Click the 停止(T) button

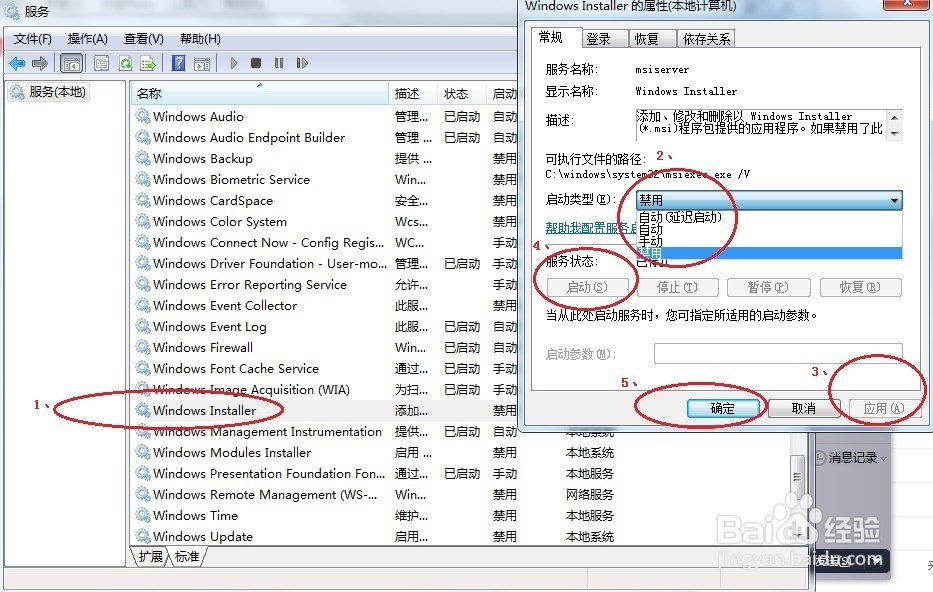[x=678, y=287]
